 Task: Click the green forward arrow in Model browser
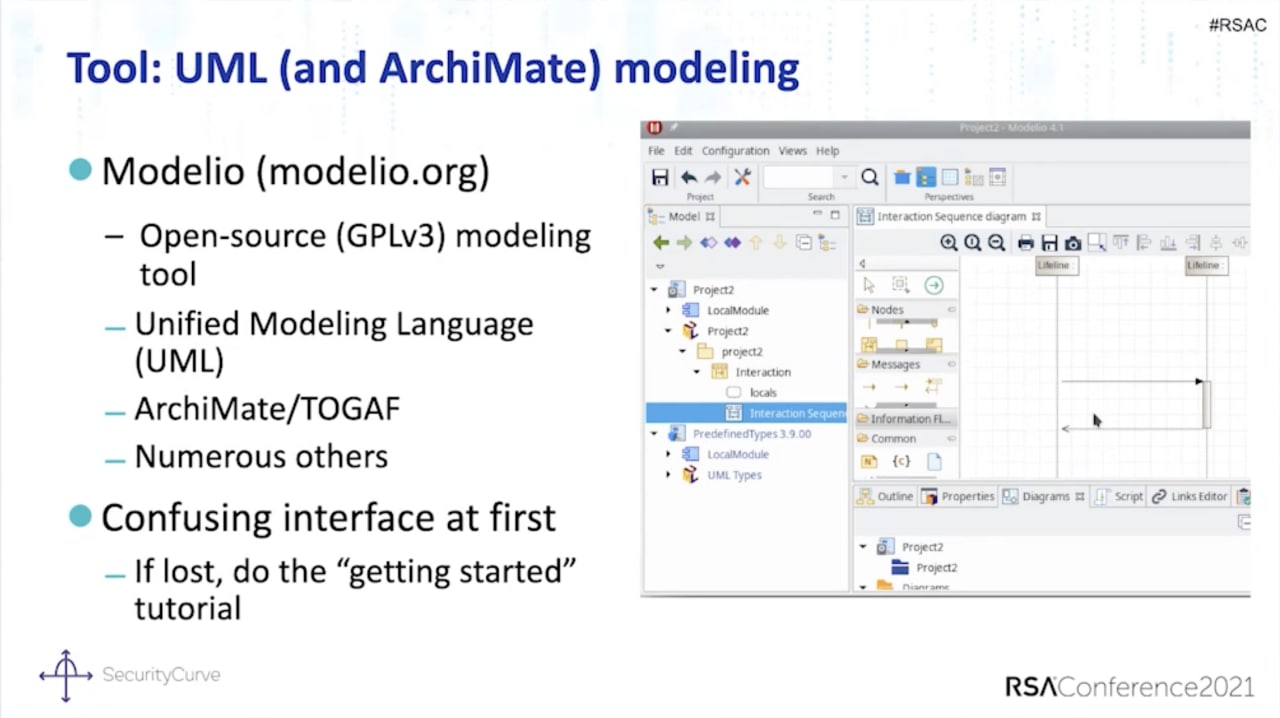[x=684, y=242]
